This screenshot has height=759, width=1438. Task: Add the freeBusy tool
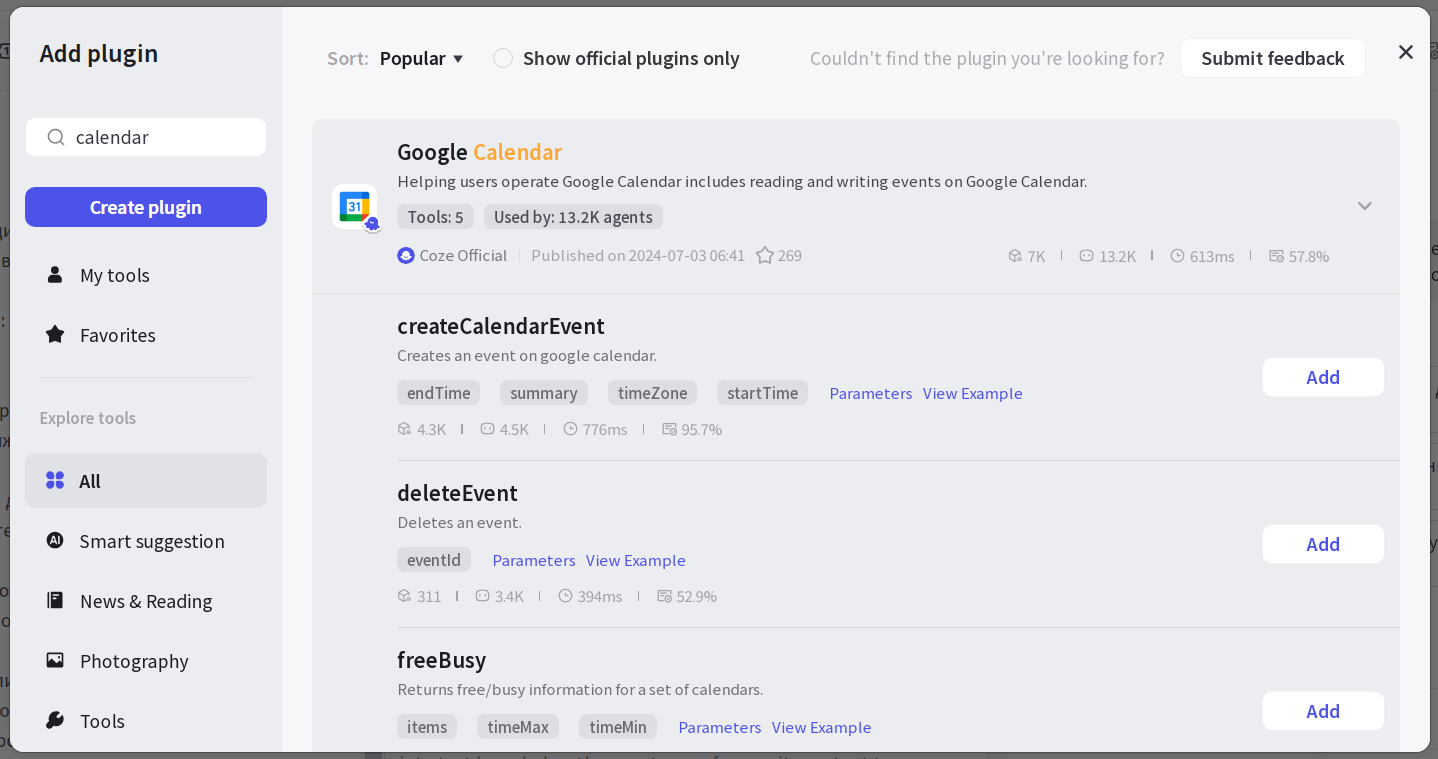pyautogui.click(x=1323, y=711)
